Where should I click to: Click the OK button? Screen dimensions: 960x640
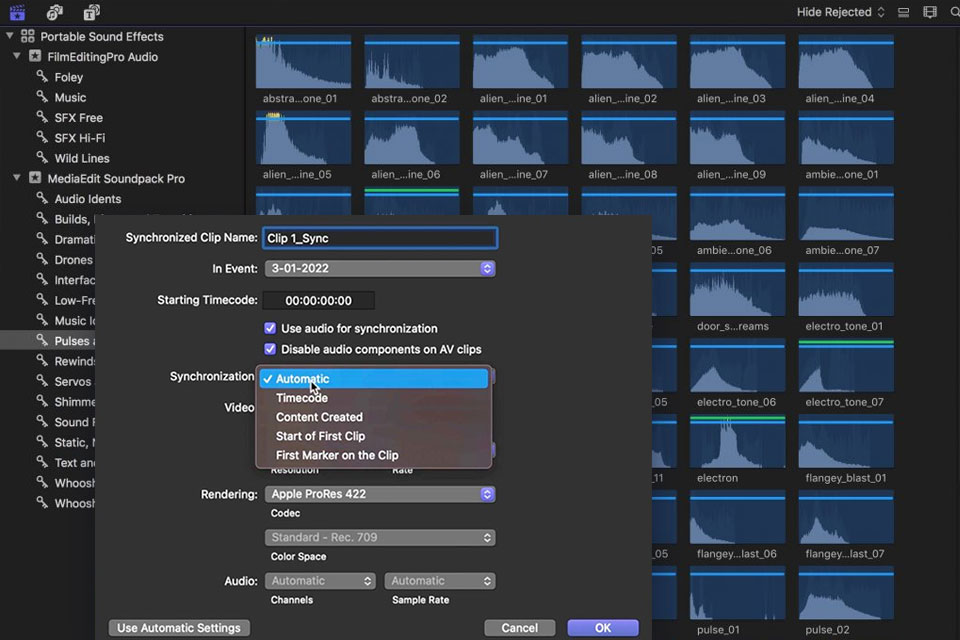coord(602,628)
